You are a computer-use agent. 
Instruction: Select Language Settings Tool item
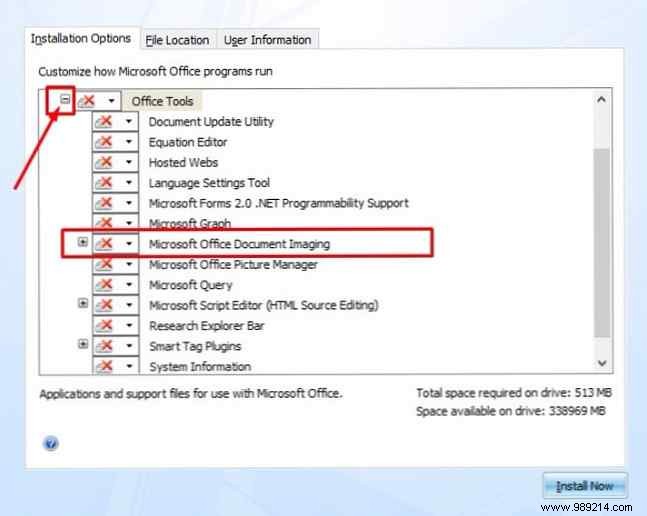pos(209,183)
